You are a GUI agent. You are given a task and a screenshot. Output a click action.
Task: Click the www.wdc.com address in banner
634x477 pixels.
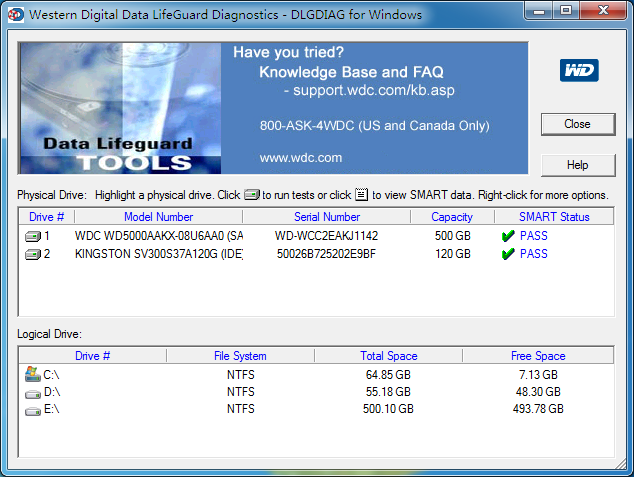pyautogui.click(x=301, y=158)
